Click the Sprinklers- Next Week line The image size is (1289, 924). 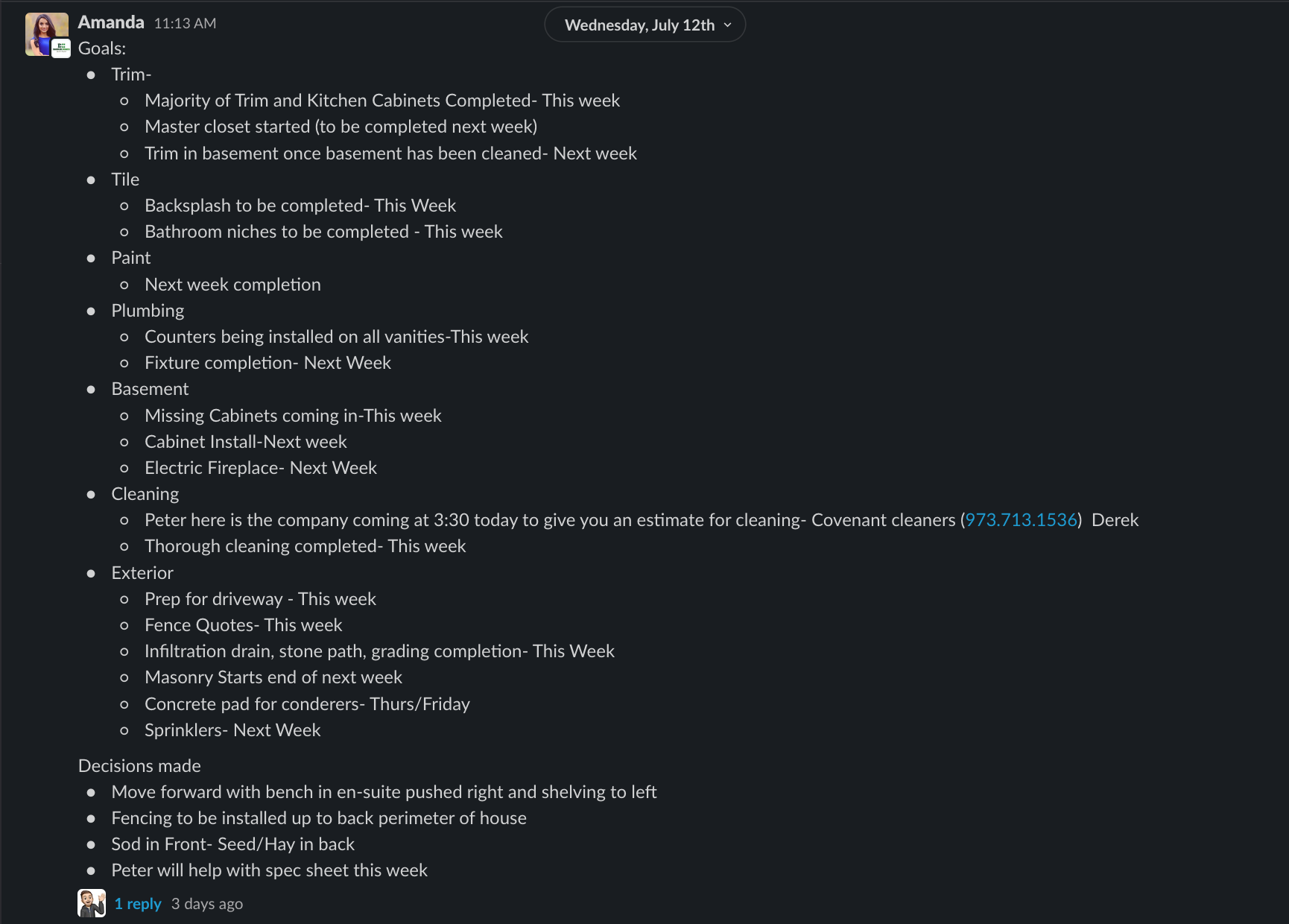(x=232, y=730)
